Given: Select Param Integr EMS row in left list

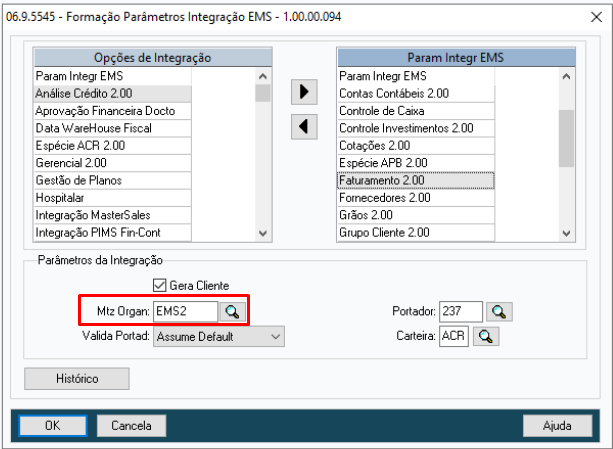Looking at the screenshot, I should 113,76.
